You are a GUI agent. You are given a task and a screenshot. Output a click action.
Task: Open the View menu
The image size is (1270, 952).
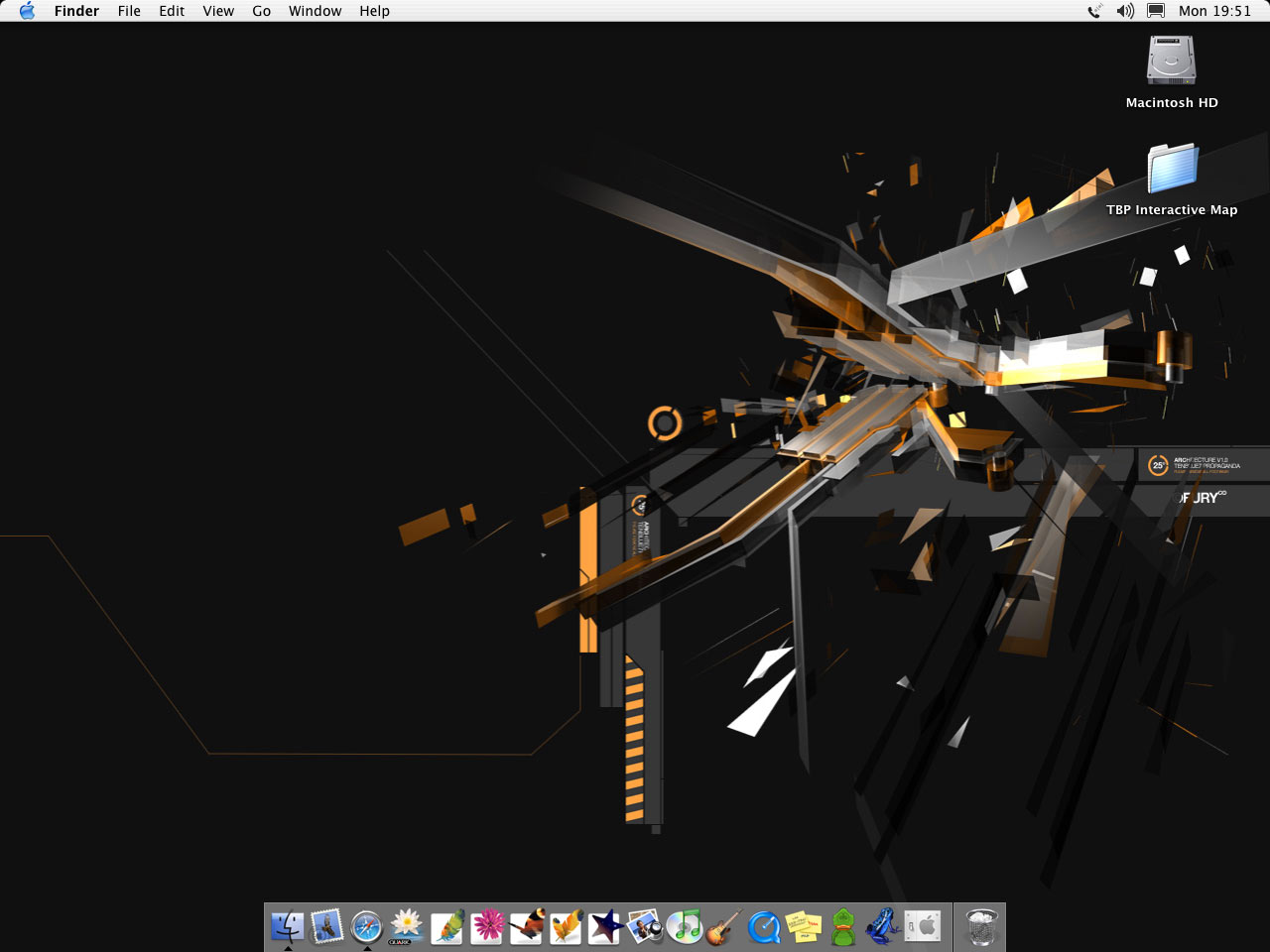[218, 11]
